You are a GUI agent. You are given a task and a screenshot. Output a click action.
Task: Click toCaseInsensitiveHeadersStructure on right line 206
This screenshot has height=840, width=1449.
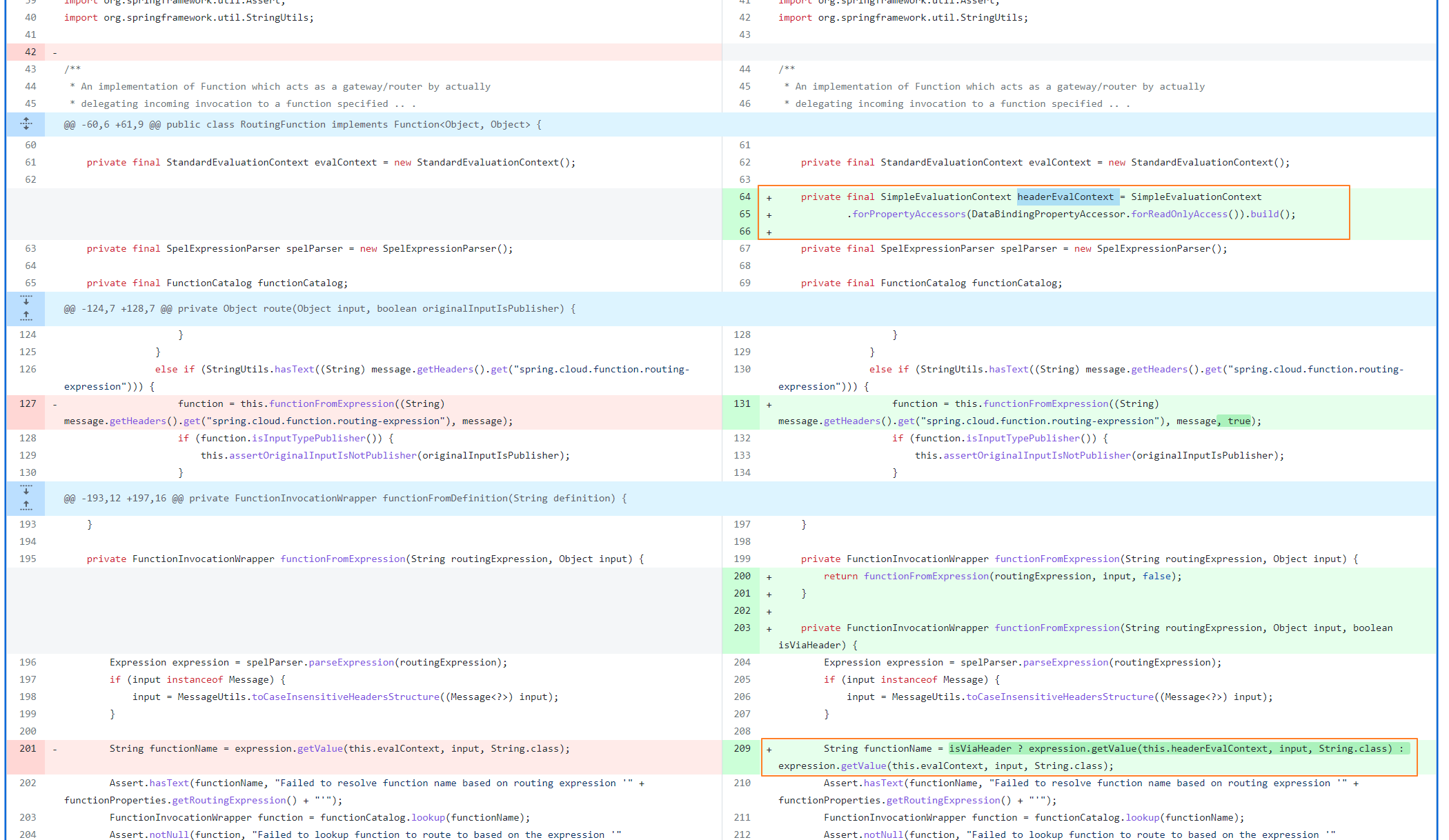1061,697
